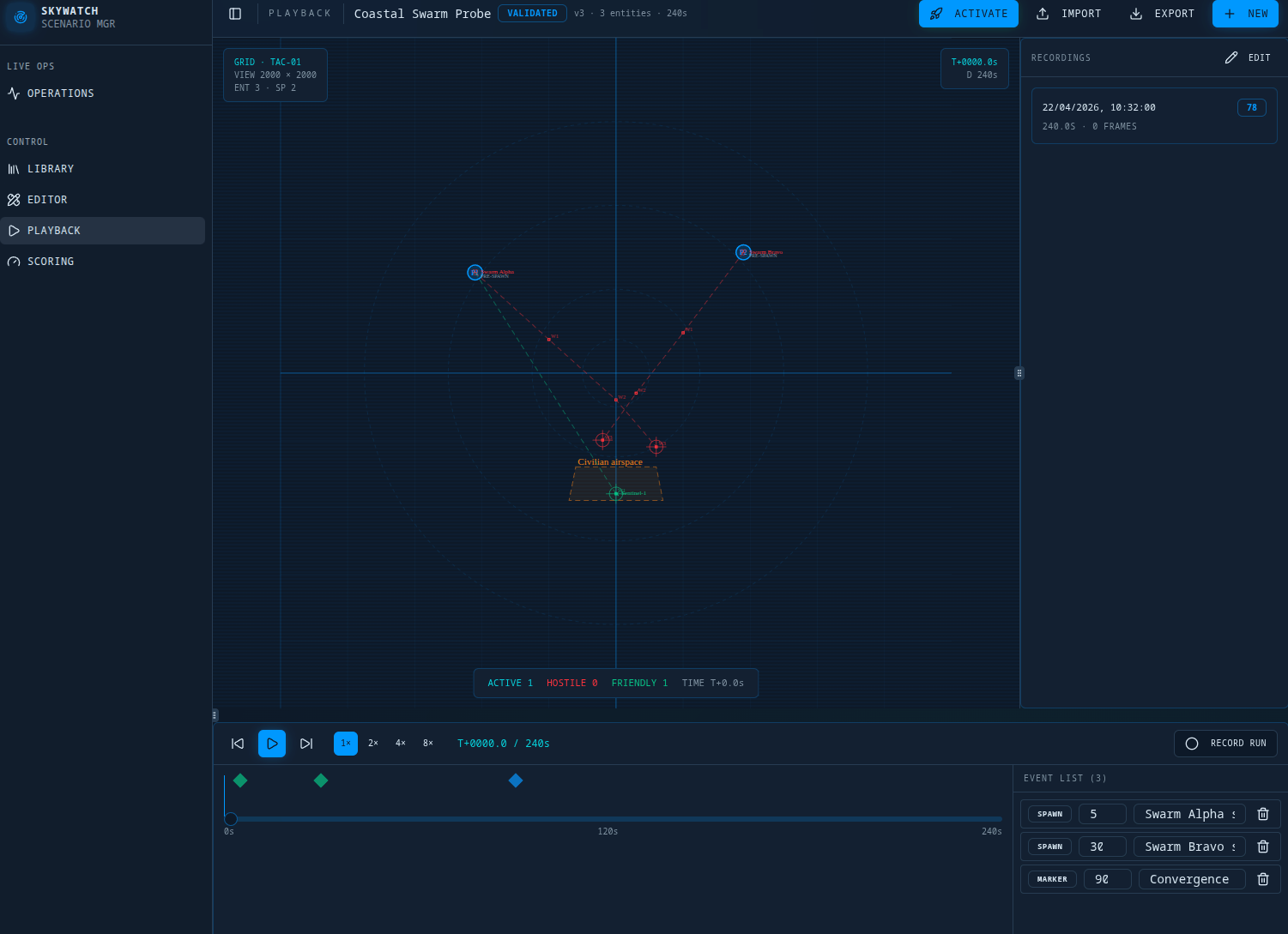Open Operations in the sidebar
Screen dimensions: 1288x934
[102, 93]
